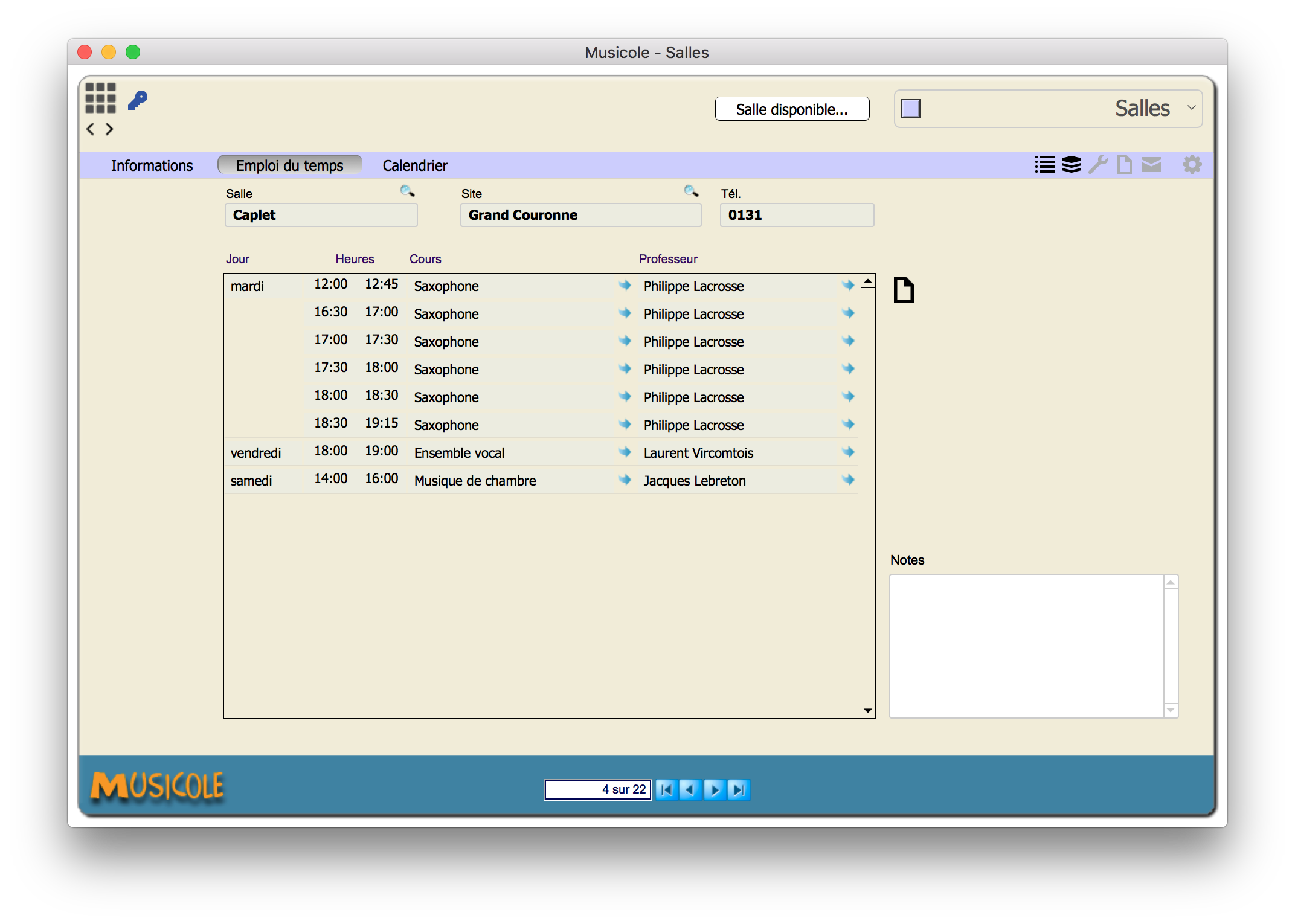Click the Salle field Caplet
Viewport: 1295px width, 924px height.
coord(321,215)
